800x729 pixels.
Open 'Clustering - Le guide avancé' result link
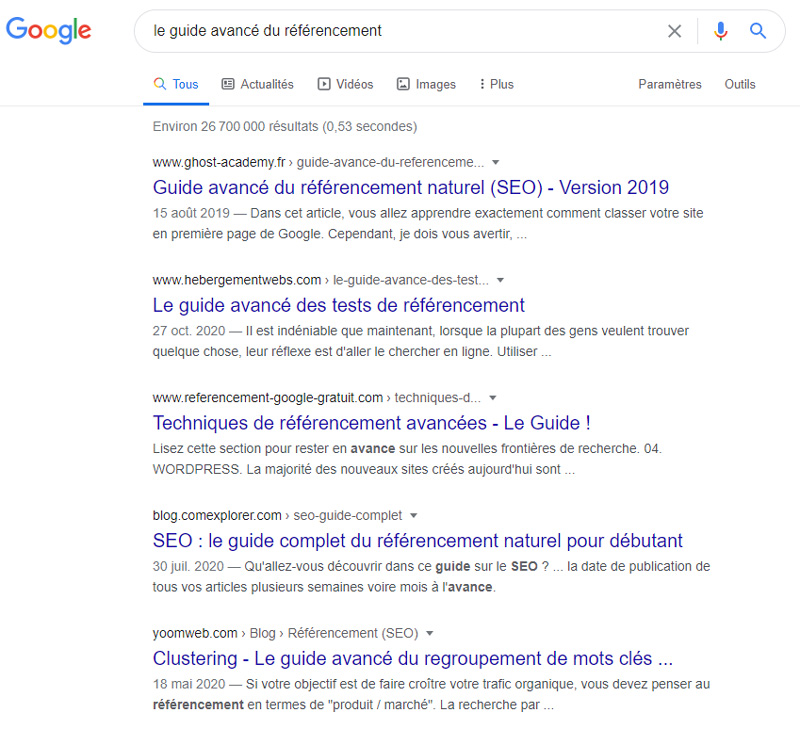[413, 659]
